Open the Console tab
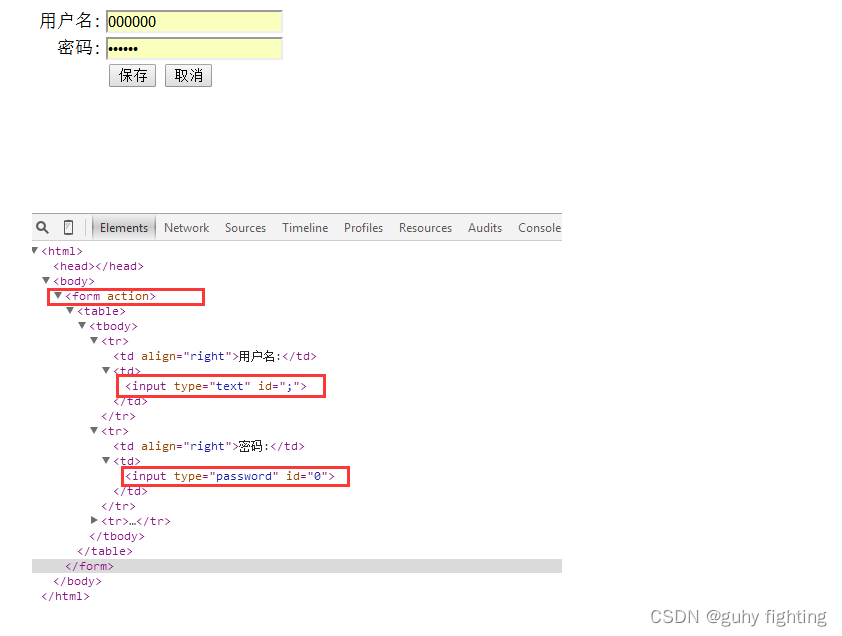 pyautogui.click(x=539, y=228)
